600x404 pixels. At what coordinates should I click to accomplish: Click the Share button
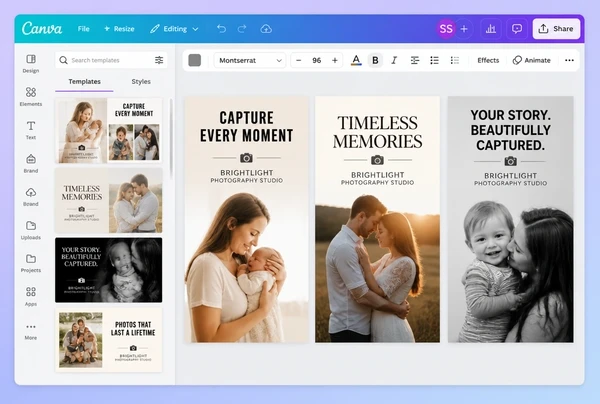pos(556,29)
